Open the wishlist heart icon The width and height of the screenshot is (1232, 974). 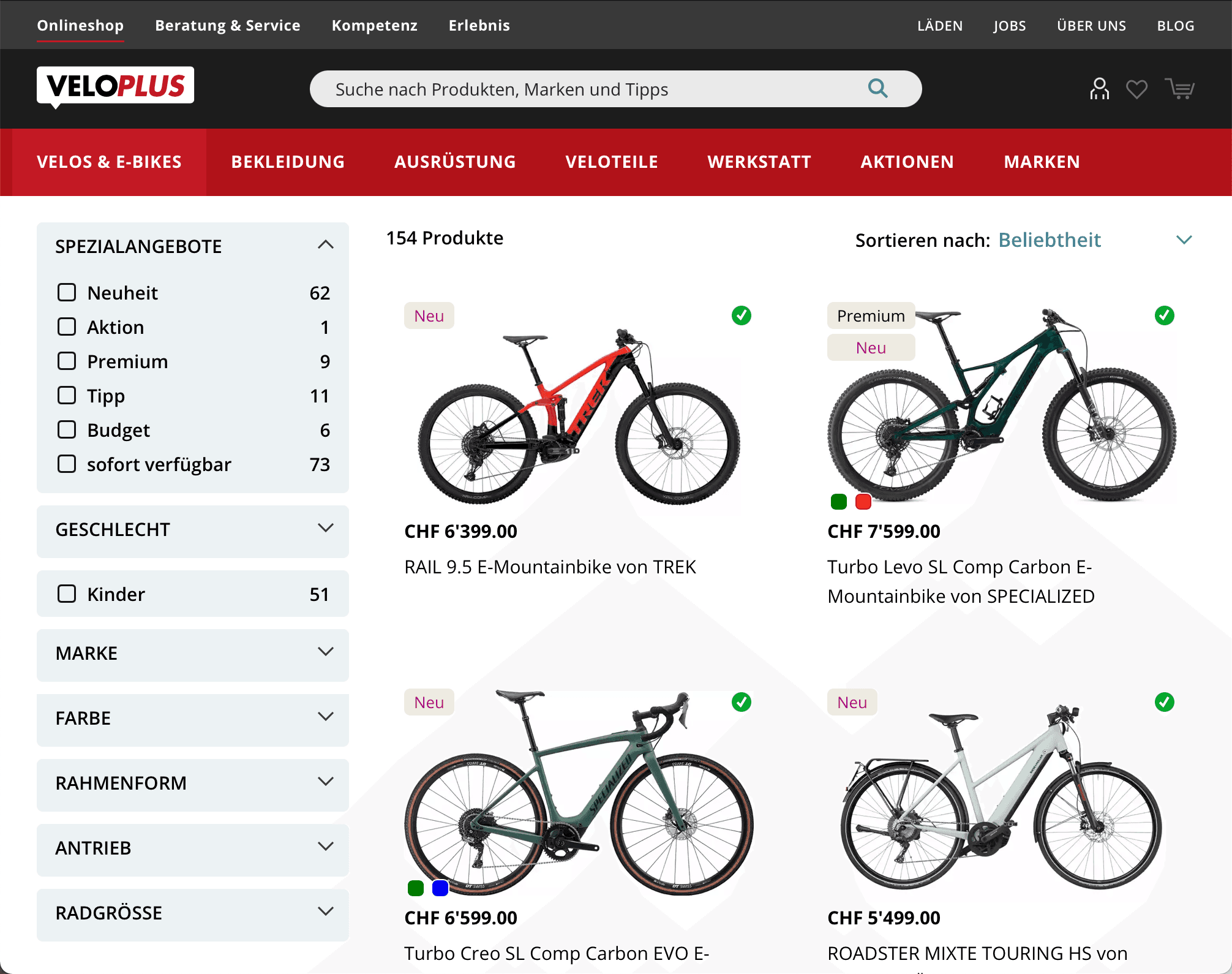[1137, 88]
